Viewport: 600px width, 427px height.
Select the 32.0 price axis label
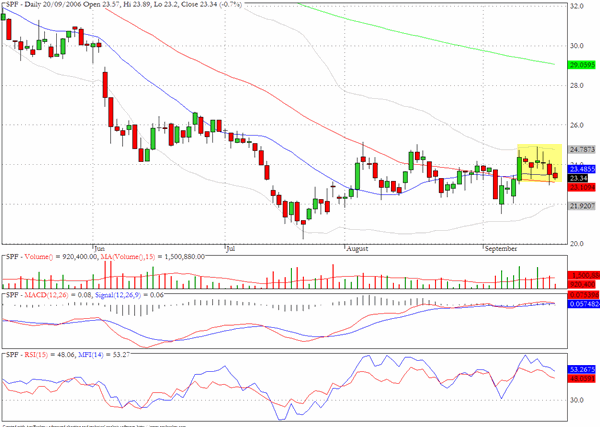coord(577,6)
